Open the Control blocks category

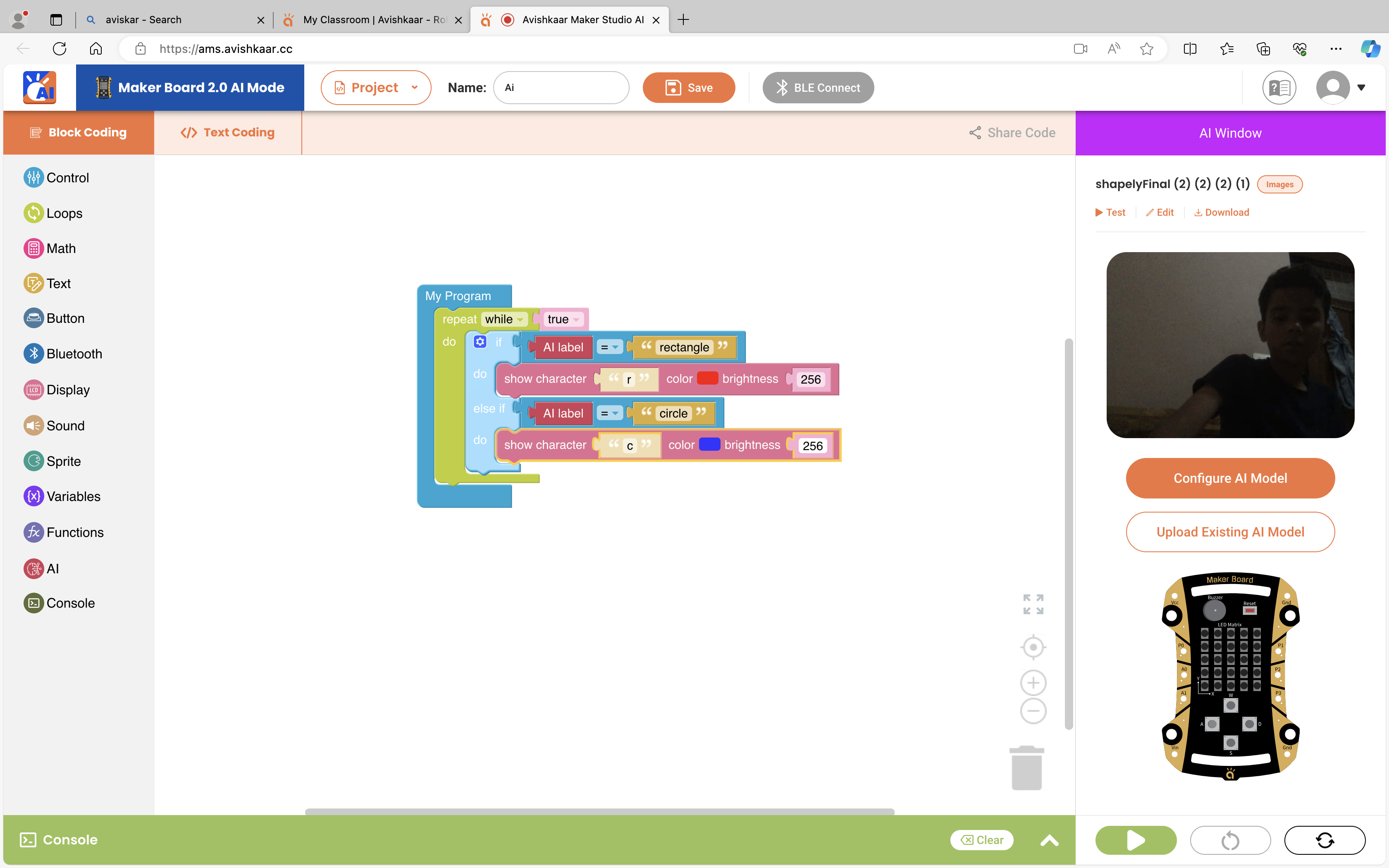click(x=56, y=177)
